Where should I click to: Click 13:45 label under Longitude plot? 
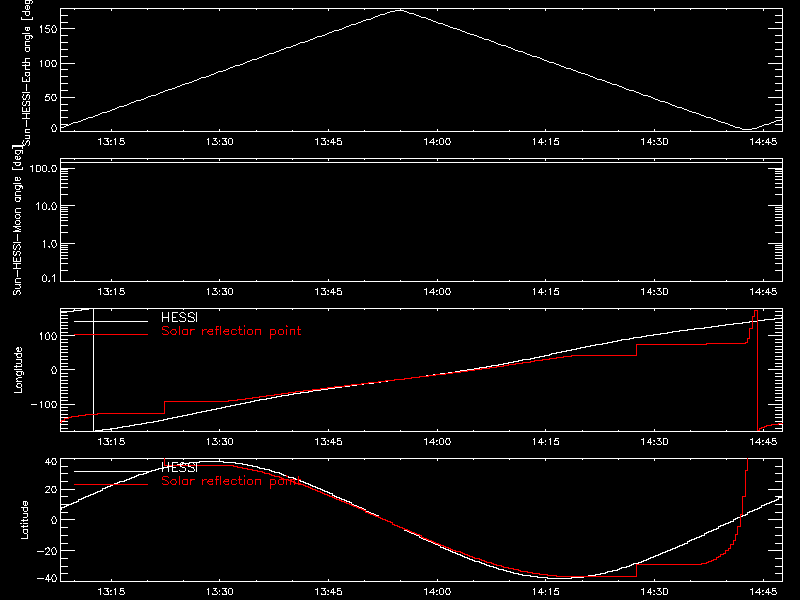[x=329, y=442]
